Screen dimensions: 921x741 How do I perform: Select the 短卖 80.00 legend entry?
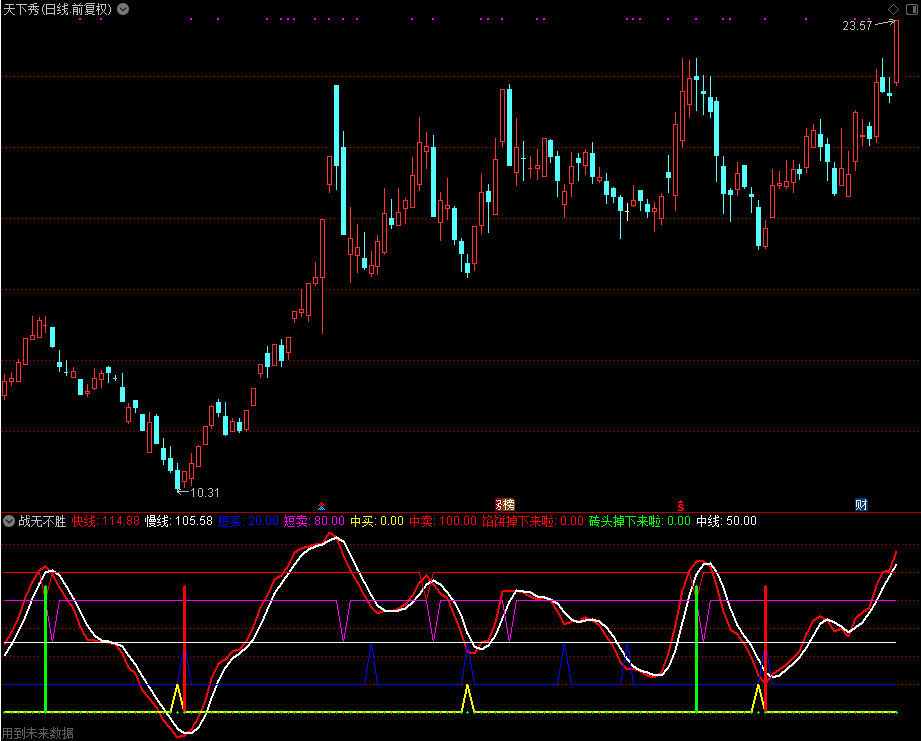[313, 521]
